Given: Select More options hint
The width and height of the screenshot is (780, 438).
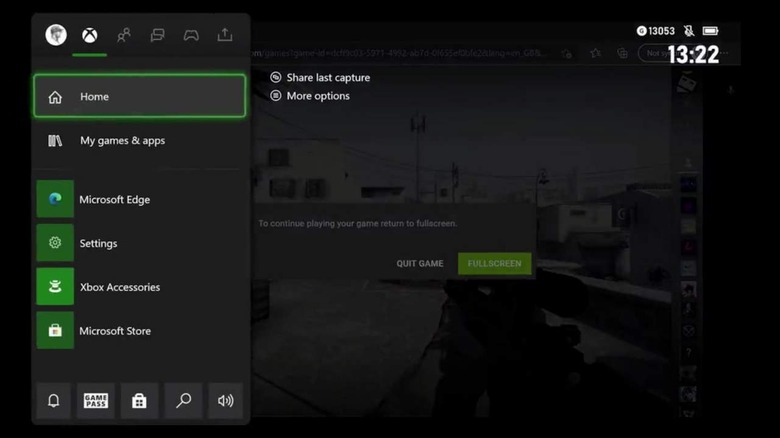Looking at the screenshot, I should (310, 96).
